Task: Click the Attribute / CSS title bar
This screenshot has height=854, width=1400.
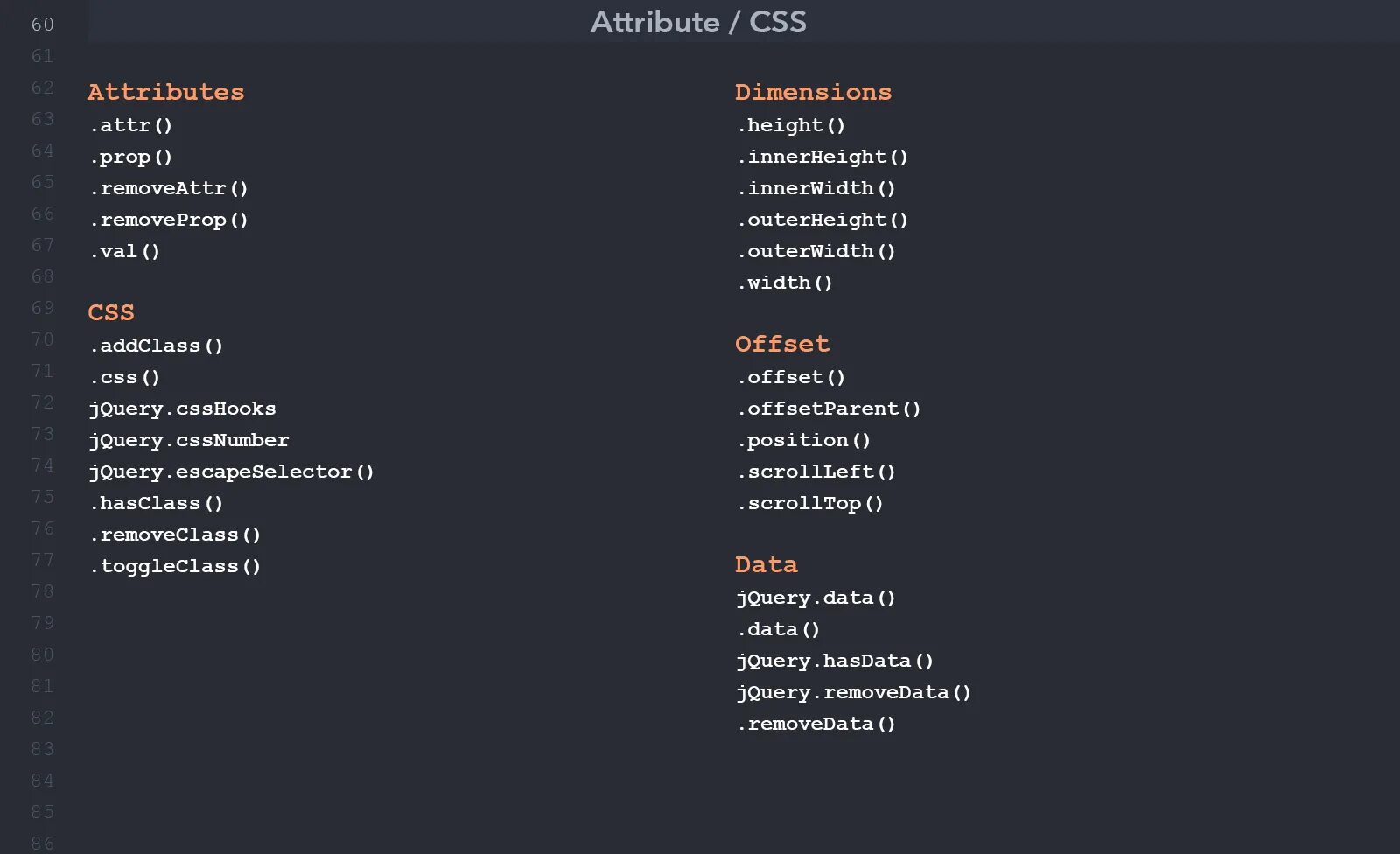Action: tap(698, 22)
